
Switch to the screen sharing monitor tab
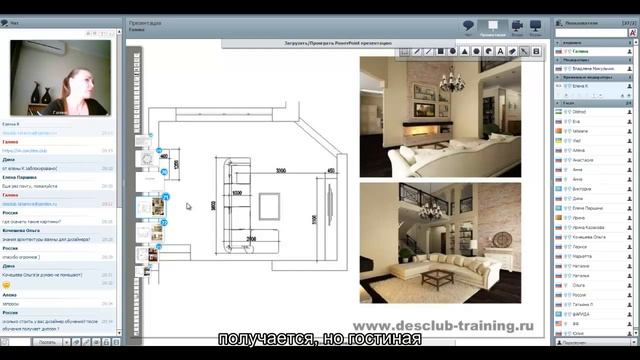tap(536, 27)
